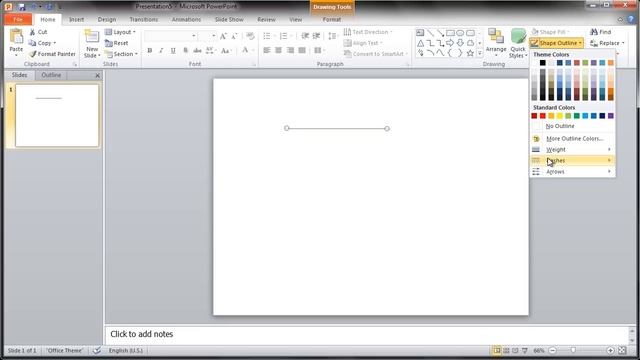
Task: Select the Text Box shape
Action: (x=420, y=33)
